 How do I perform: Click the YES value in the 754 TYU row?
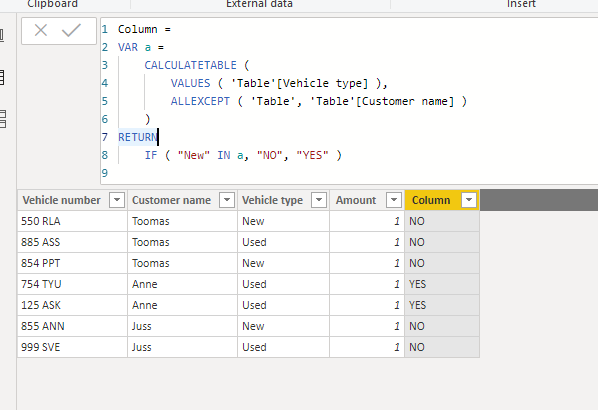[442, 284]
